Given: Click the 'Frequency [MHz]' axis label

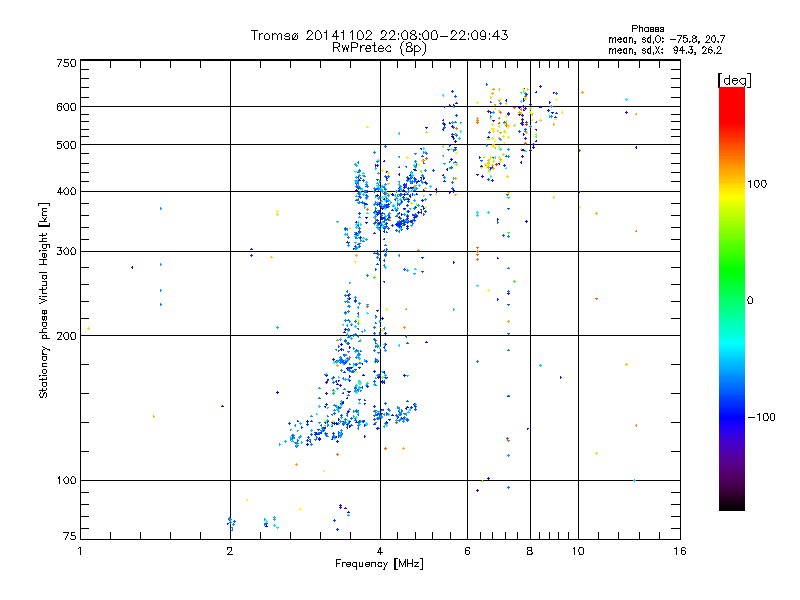Looking at the screenshot, I should tap(379, 564).
